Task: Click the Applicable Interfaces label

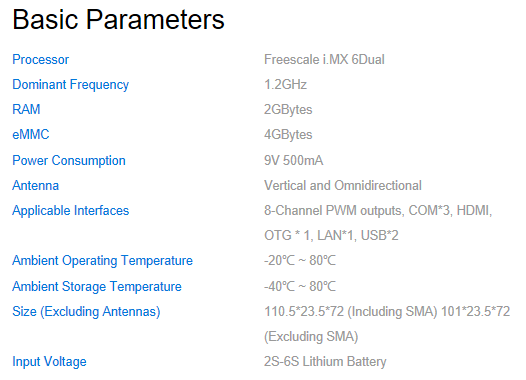Action: coord(70,211)
